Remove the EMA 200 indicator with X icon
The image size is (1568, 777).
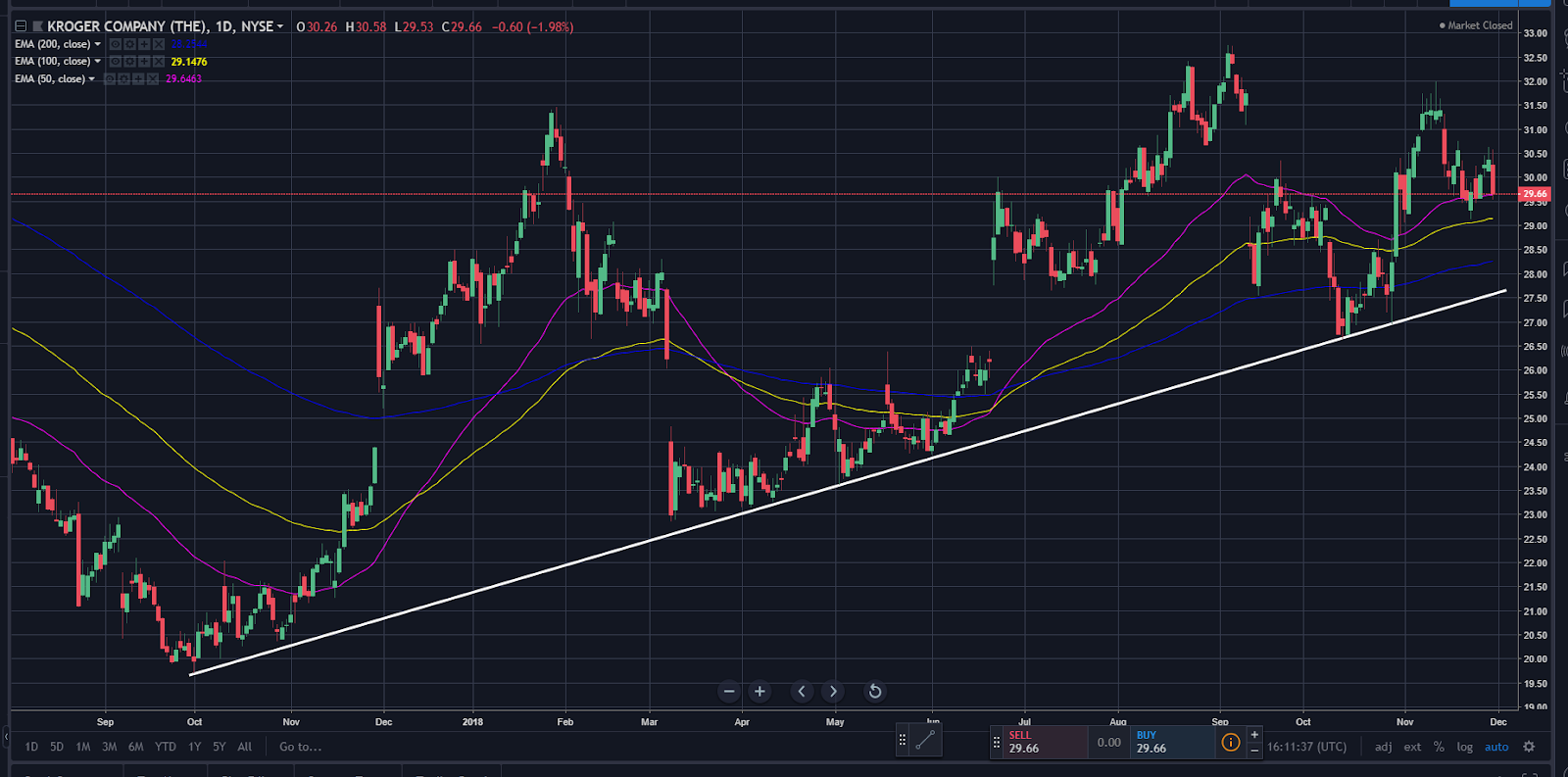coord(159,44)
